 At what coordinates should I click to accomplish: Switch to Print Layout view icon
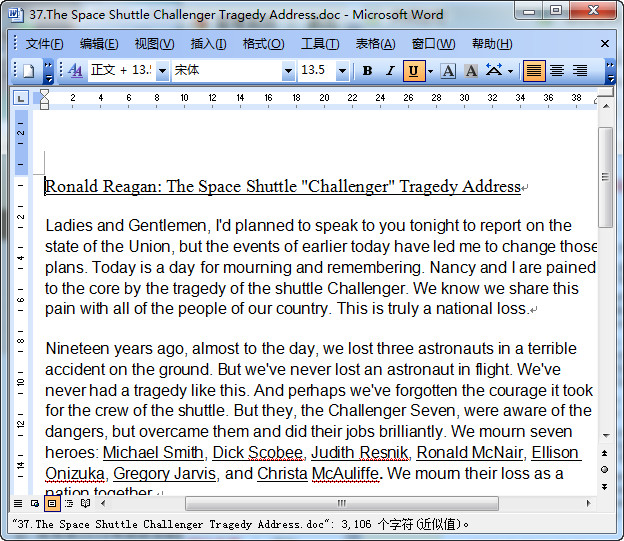coord(52,504)
